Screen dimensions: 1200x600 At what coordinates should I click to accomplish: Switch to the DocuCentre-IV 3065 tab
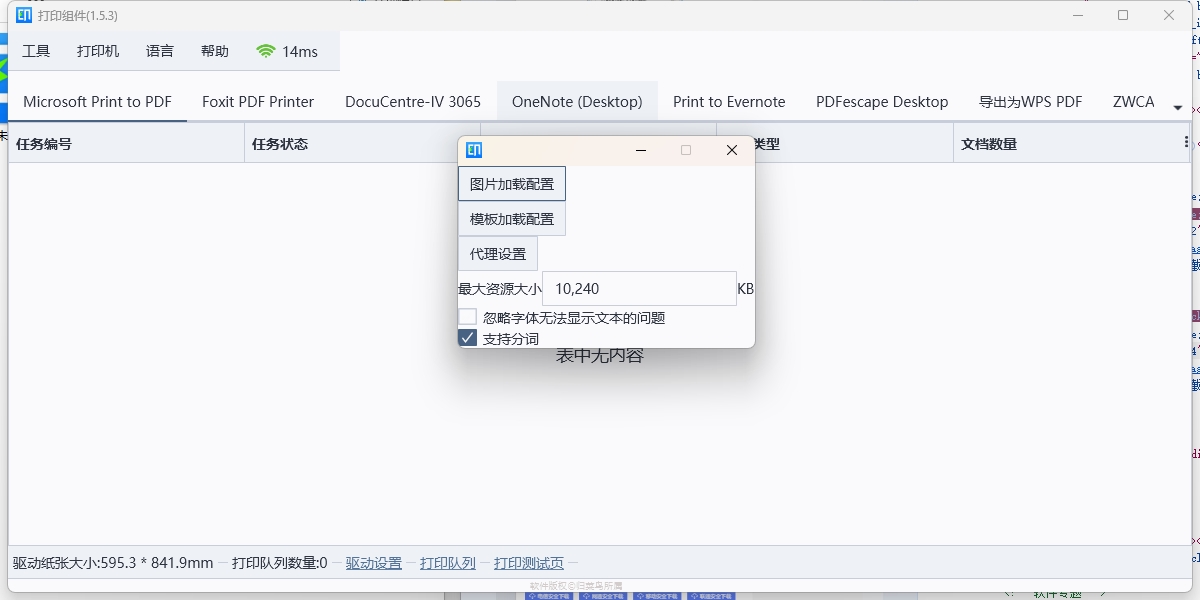point(413,102)
